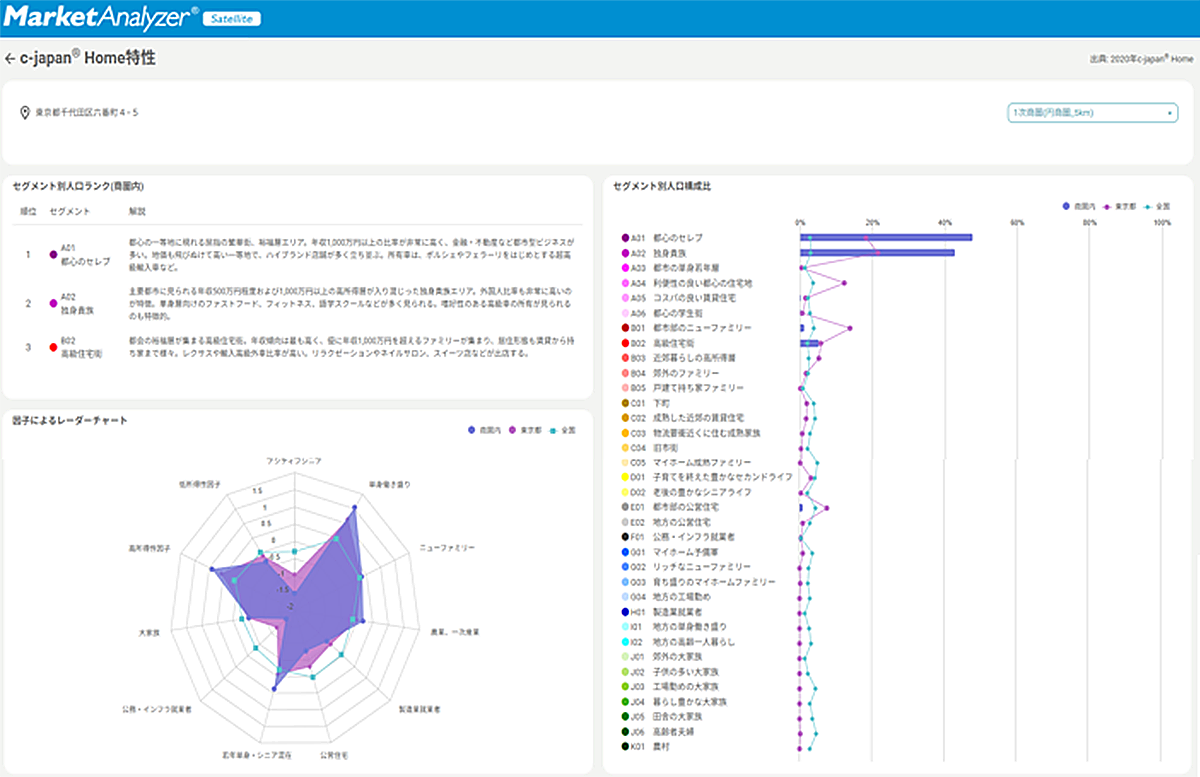
Task: Click the 単身働き盛り data point on radar chart
Action: (x=353, y=509)
